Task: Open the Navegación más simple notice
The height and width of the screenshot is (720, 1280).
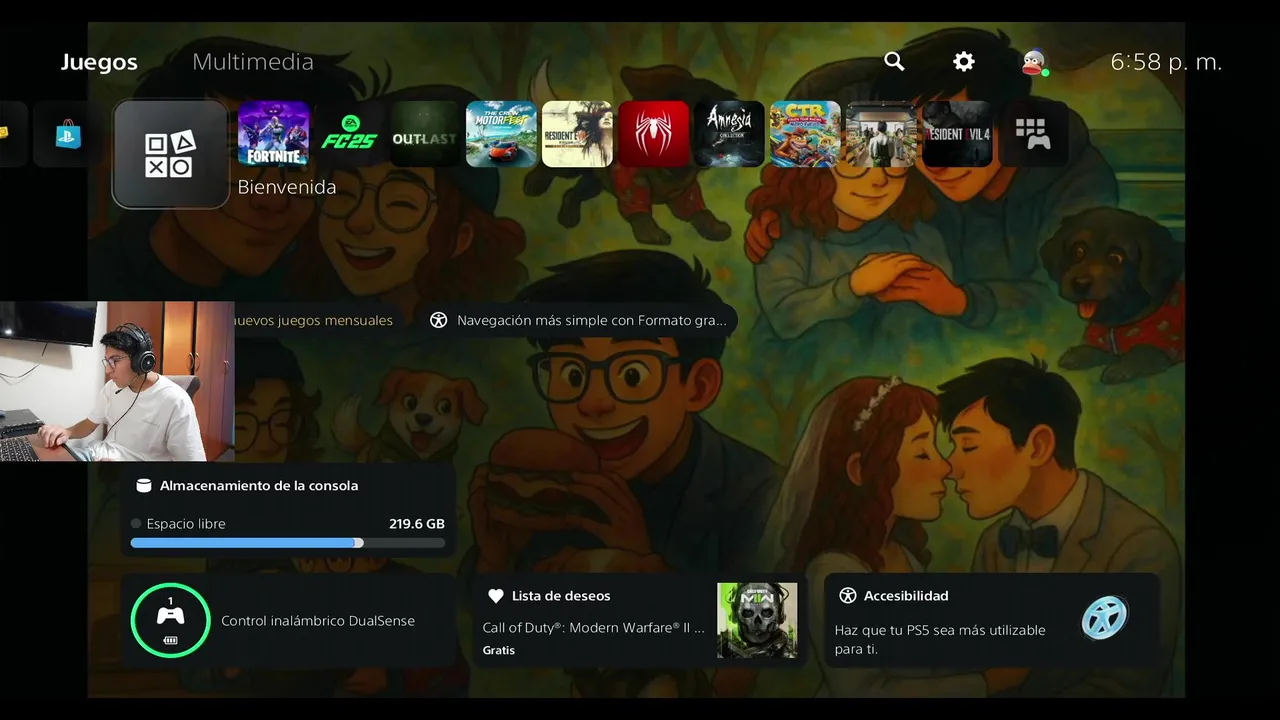Action: tap(582, 321)
